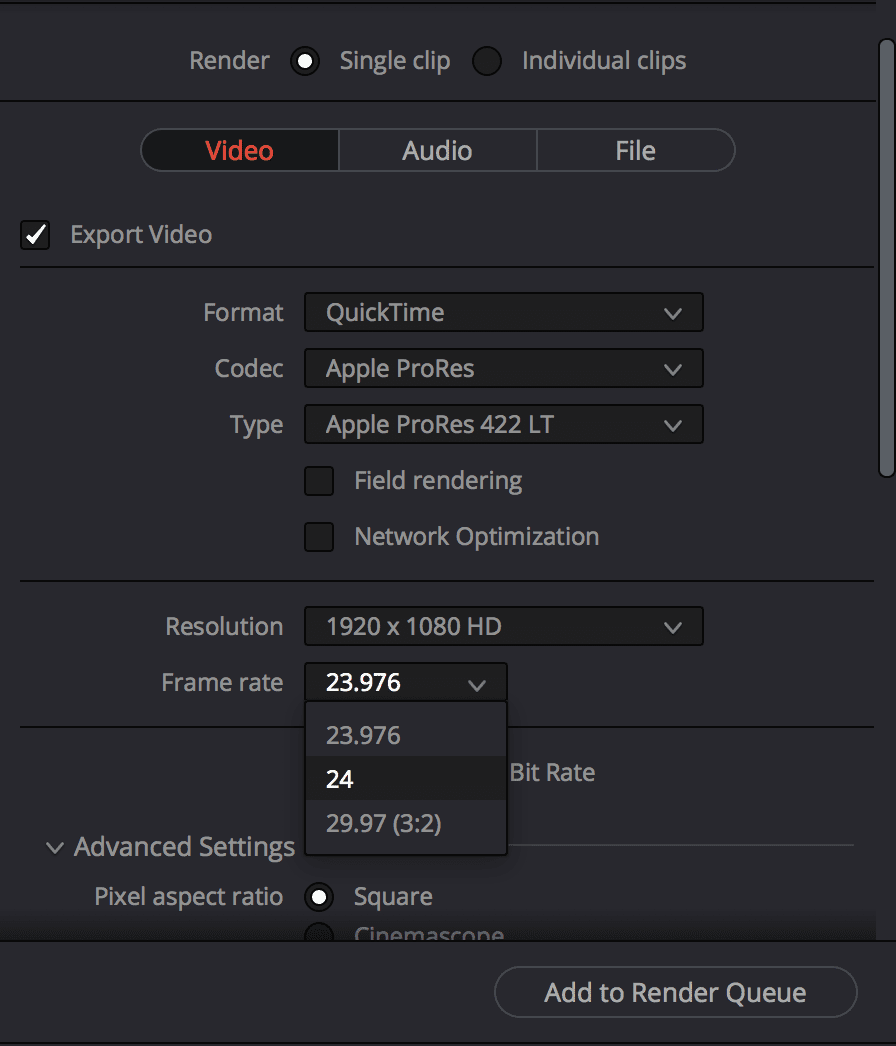Enable the Network Optimization checkbox
The image size is (896, 1046).
pyautogui.click(x=319, y=537)
